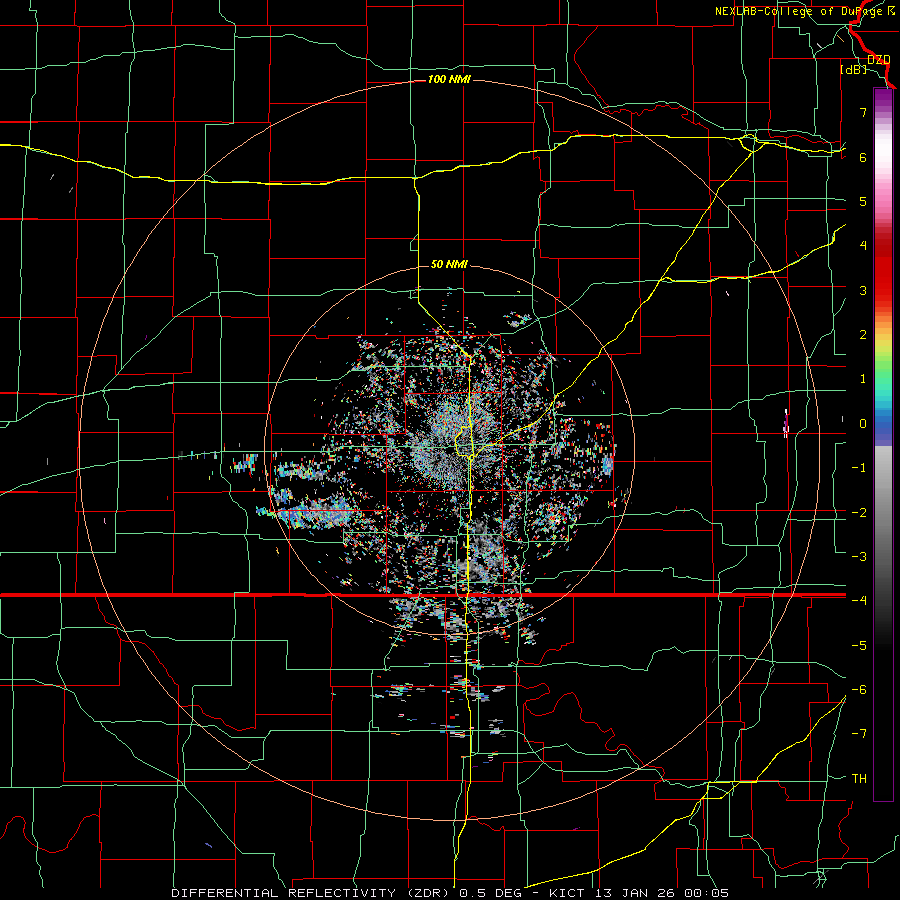Click the [dB] units label

(x=854, y=69)
